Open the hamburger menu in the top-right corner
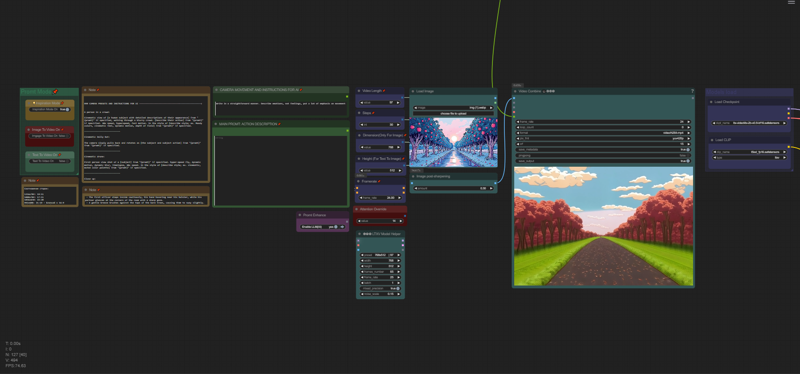The width and height of the screenshot is (800, 374). pos(791,3)
